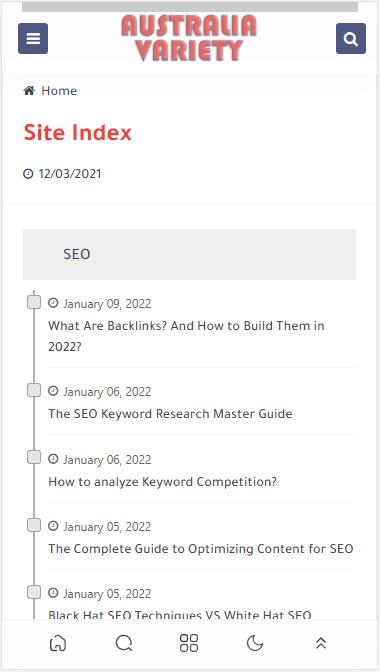Open 'Black Hat SEO Techniques' article

click(180, 615)
